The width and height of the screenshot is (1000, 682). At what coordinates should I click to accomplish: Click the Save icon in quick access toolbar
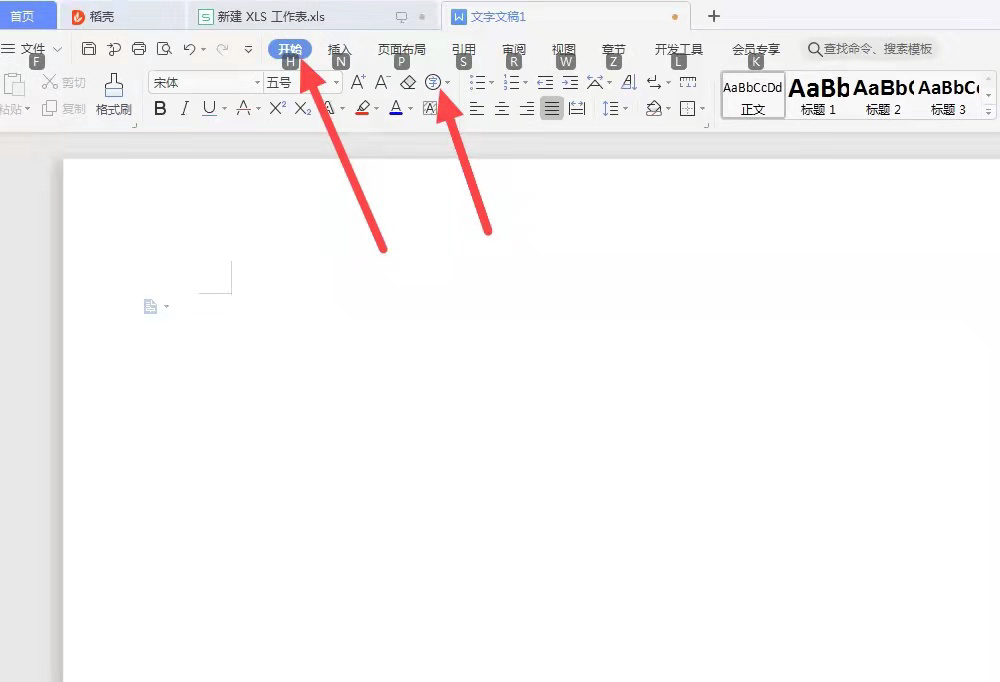(89, 49)
